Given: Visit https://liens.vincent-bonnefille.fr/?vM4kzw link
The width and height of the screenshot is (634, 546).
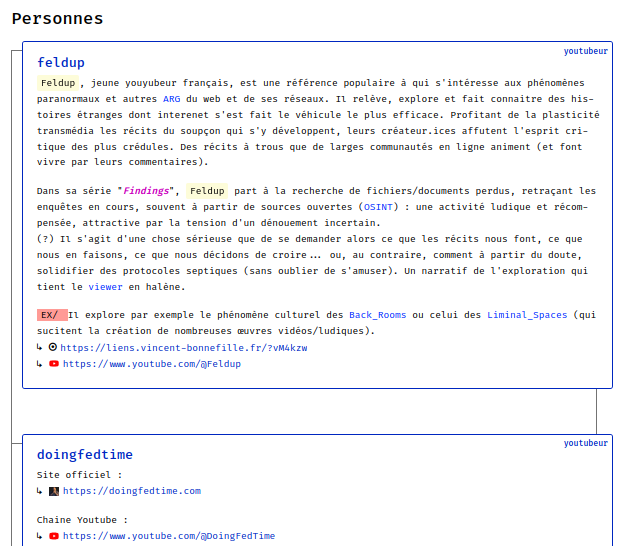Looking at the screenshot, I should pos(185,348).
